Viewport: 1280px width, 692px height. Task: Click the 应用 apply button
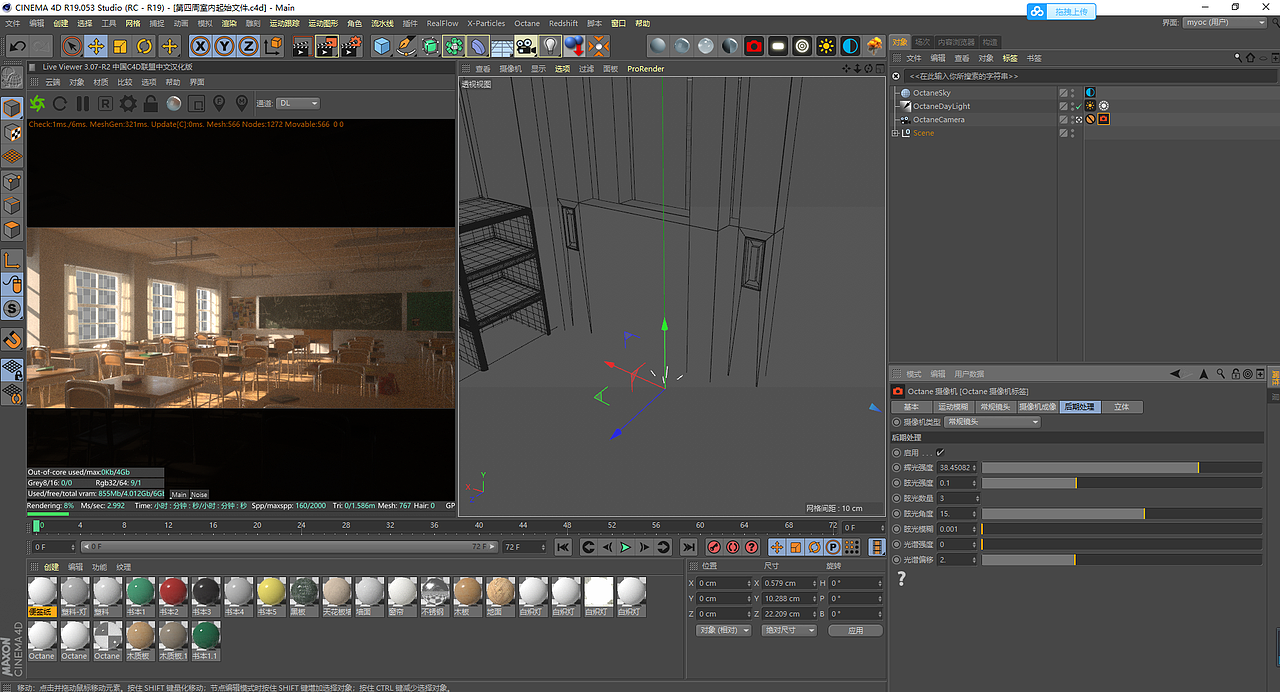coord(855,631)
